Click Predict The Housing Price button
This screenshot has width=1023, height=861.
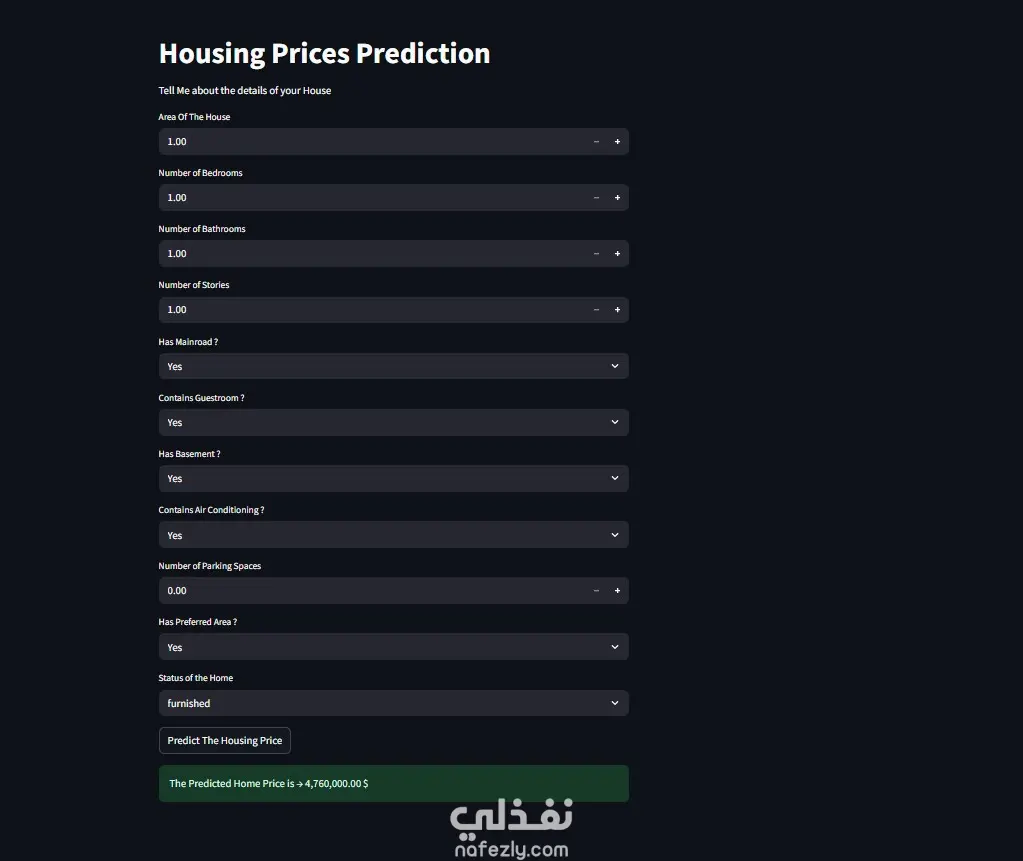[224, 740]
